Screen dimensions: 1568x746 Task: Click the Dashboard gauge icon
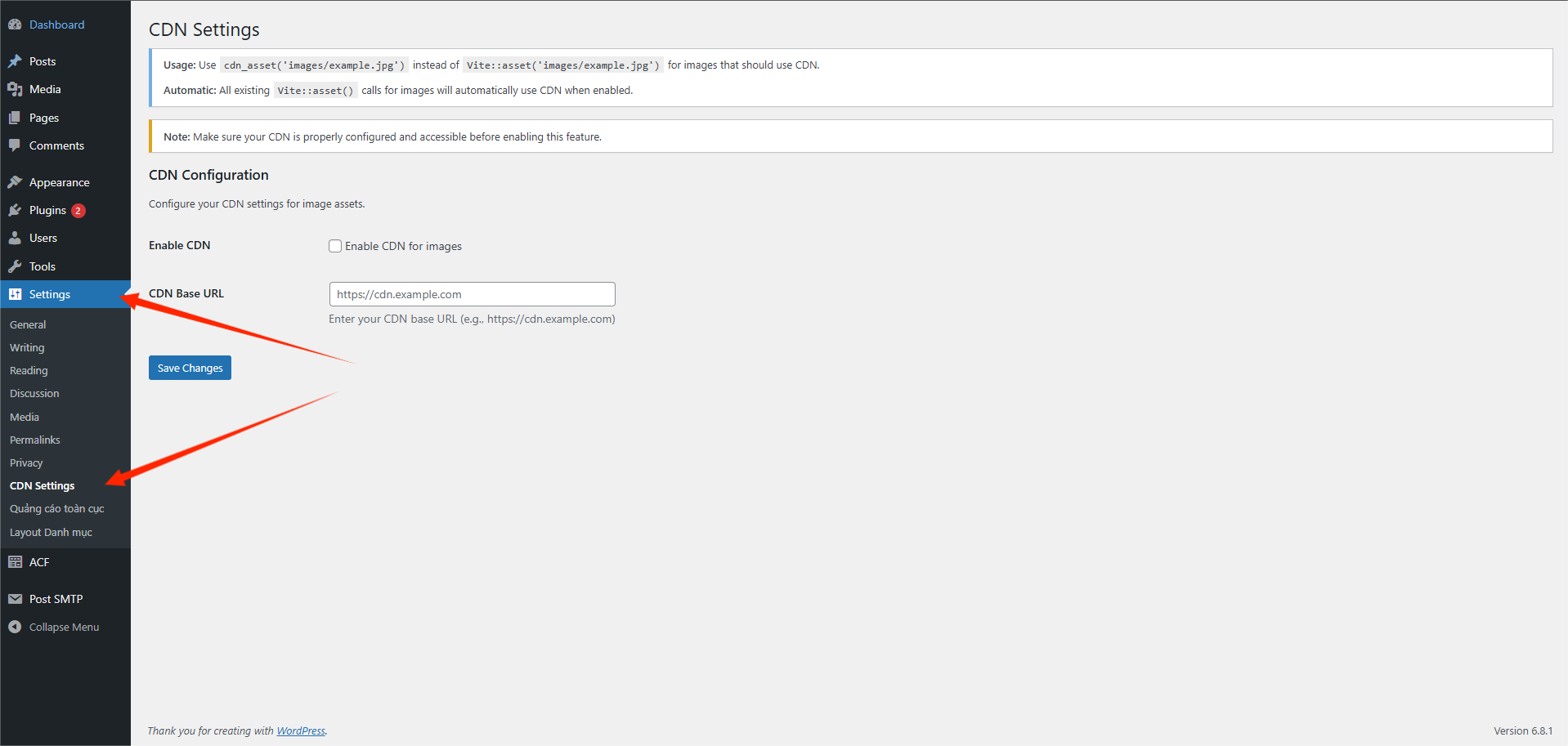point(15,25)
